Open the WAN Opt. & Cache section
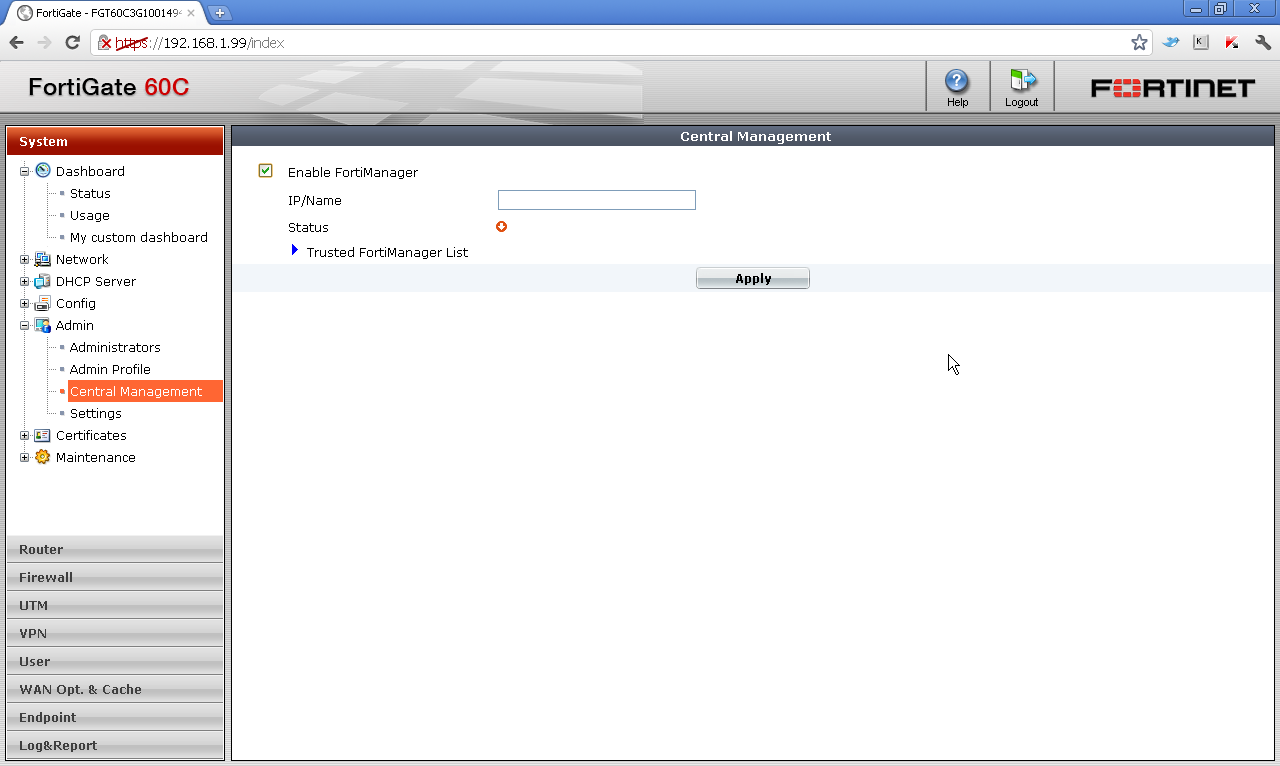Screen dimensions: 1280x766 pos(115,689)
